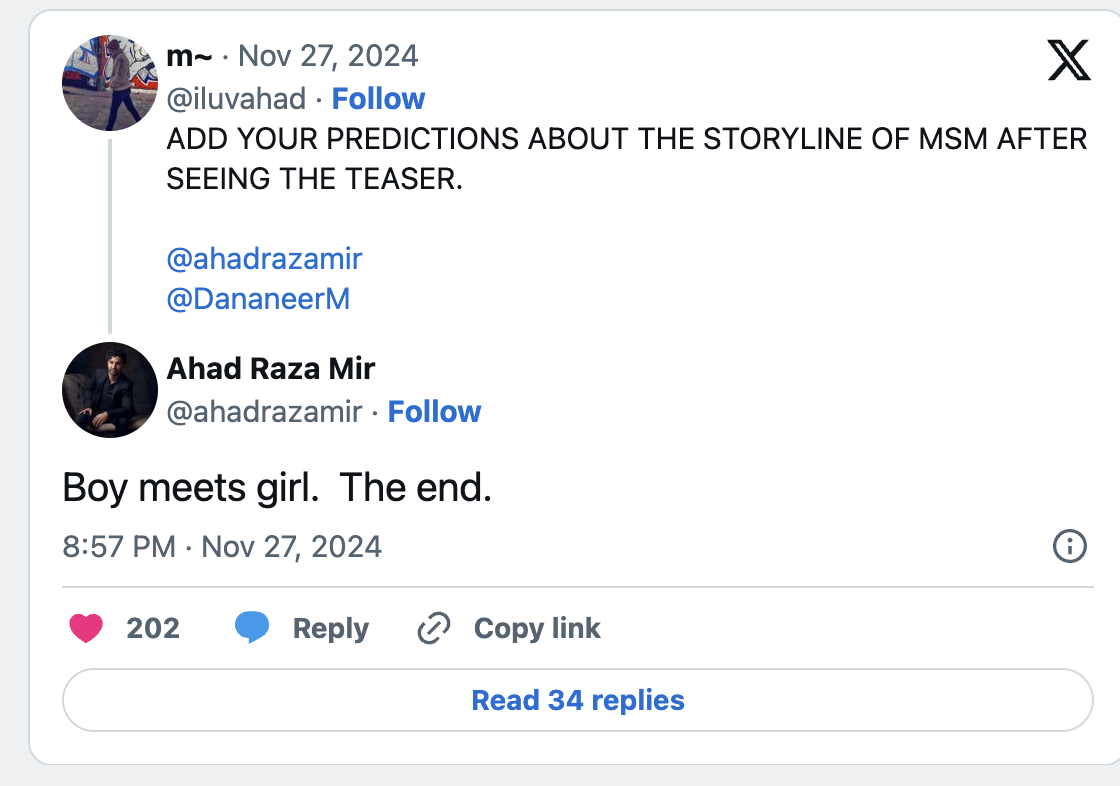The width and height of the screenshot is (1120, 786).
Task: Click the Read 34 replies button
Action: click(x=578, y=700)
